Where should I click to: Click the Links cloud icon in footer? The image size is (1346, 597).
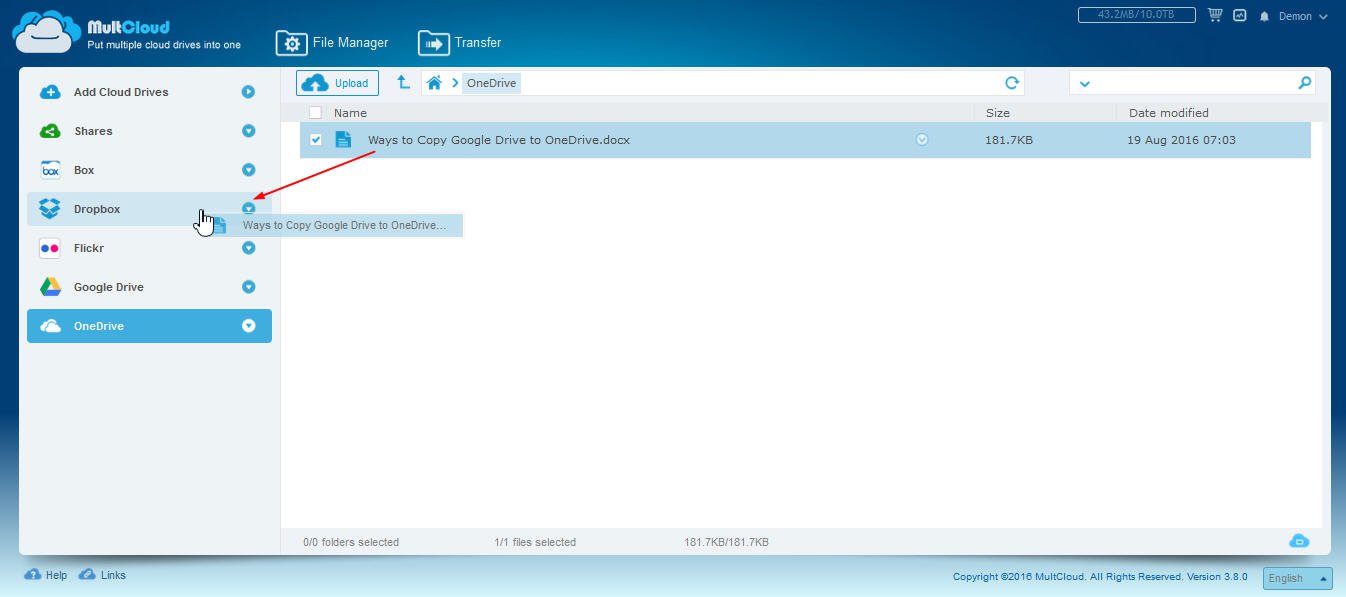87,575
